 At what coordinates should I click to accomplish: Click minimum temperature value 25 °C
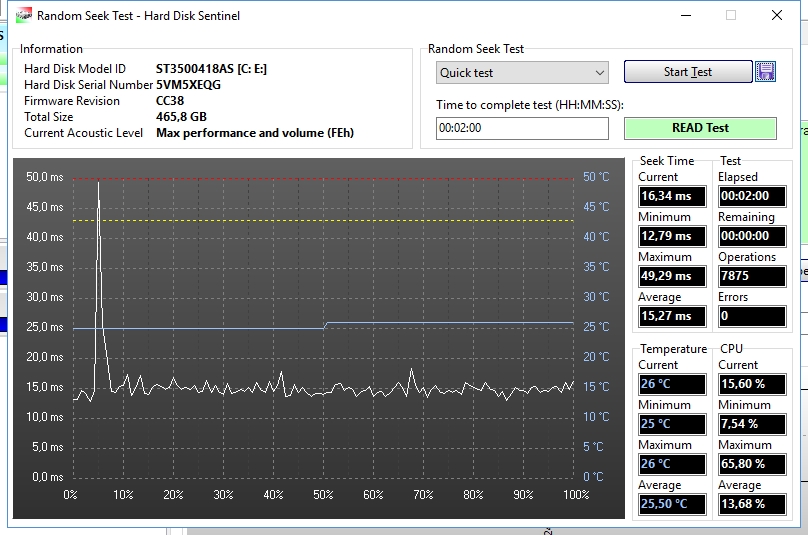pyautogui.click(x=672, y=424)
